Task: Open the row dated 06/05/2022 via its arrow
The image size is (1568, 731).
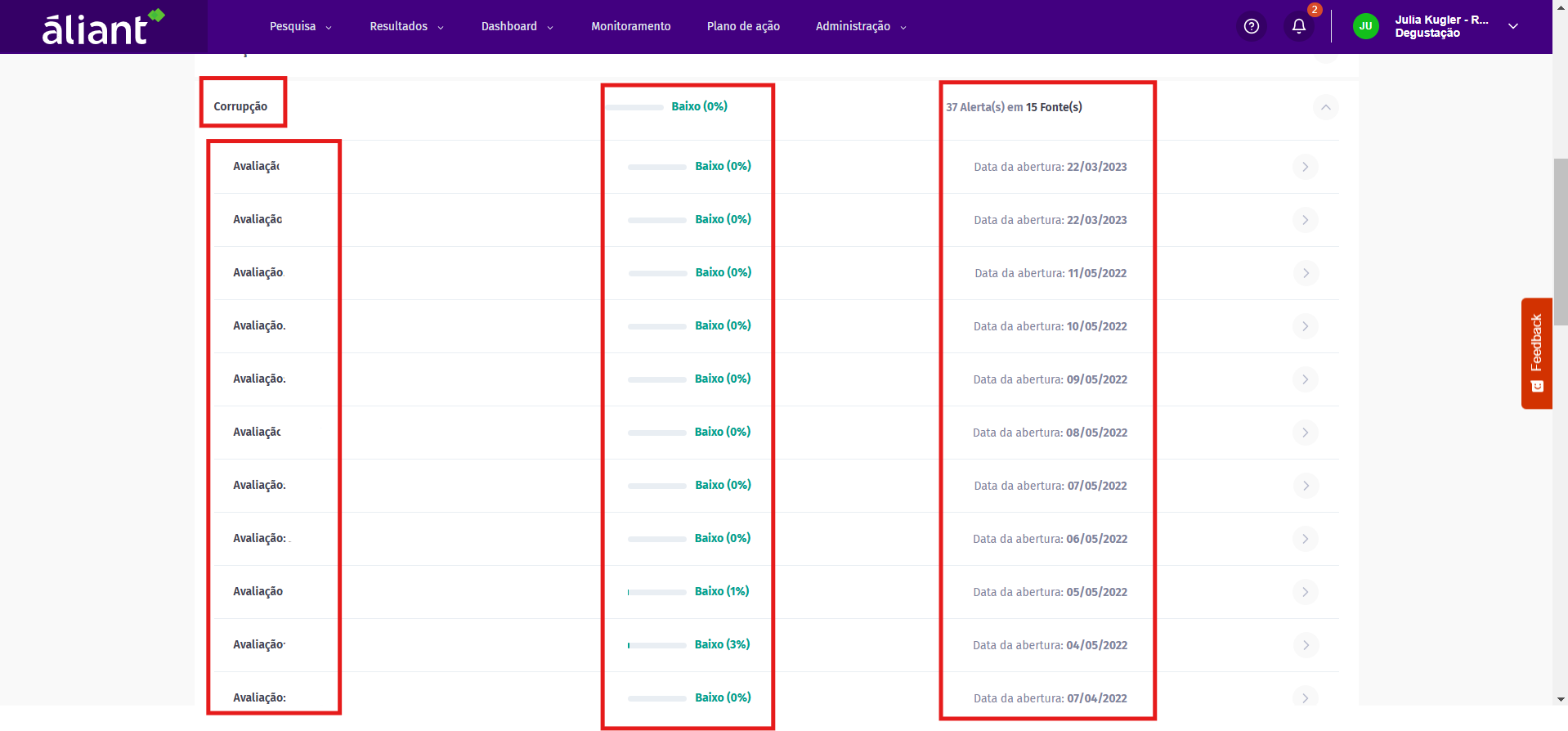Action: (x=1306, y=539)
